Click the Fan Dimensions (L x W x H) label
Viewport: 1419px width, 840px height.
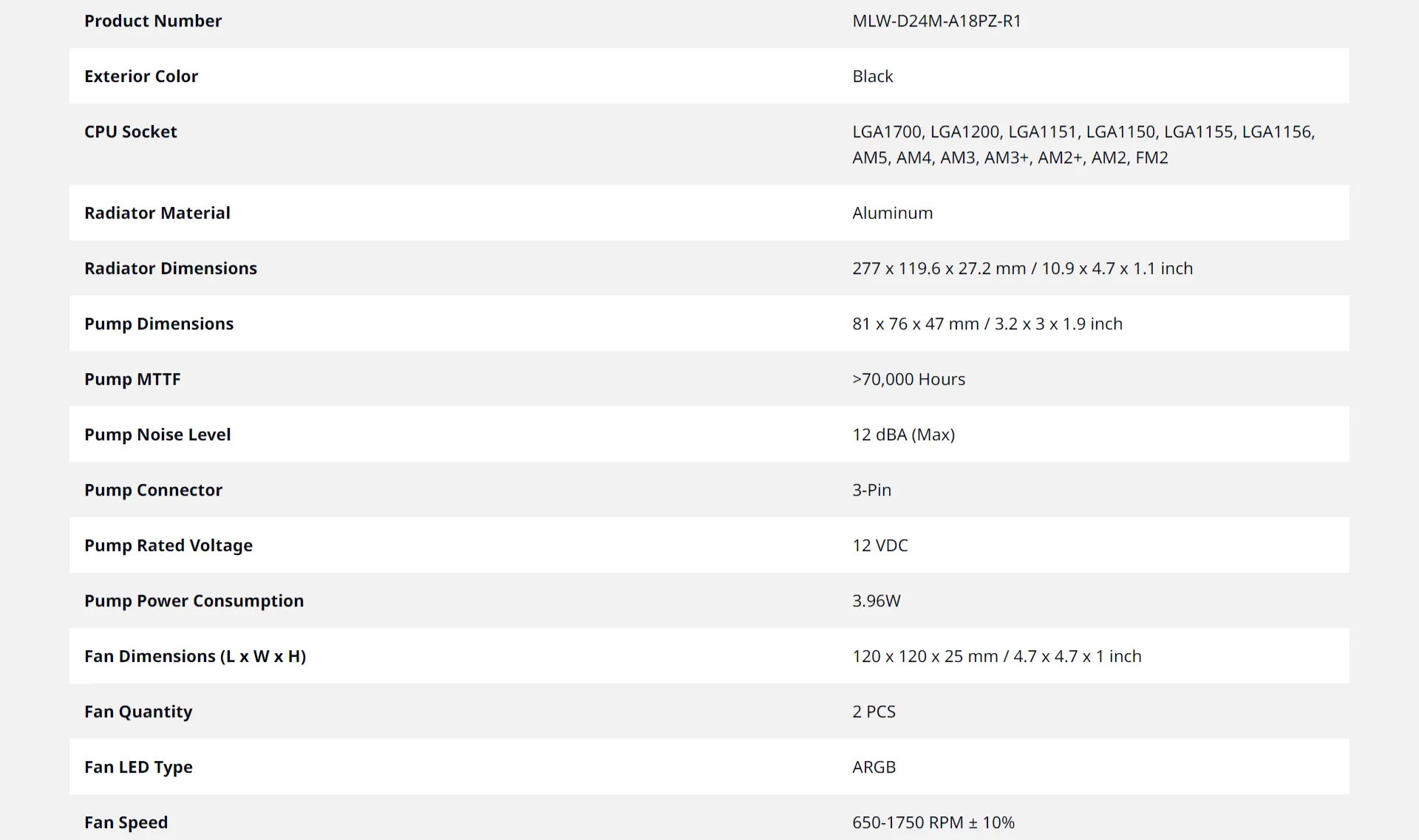195,656
